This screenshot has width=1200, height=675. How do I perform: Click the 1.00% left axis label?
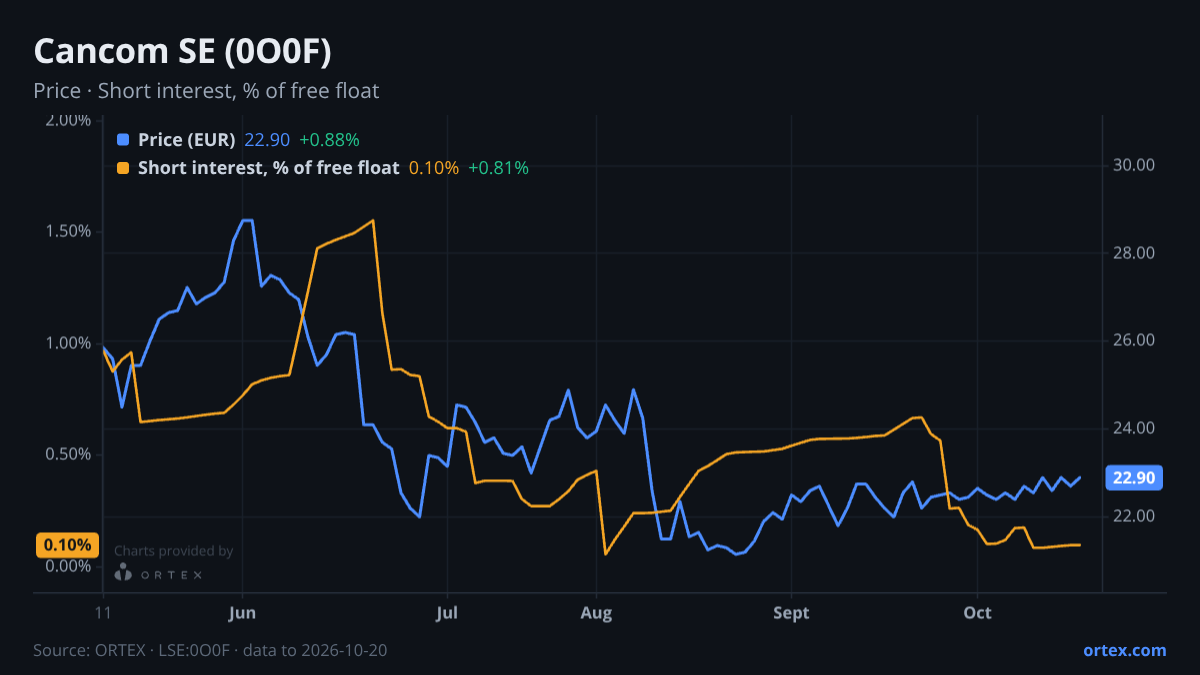[69, 343]
